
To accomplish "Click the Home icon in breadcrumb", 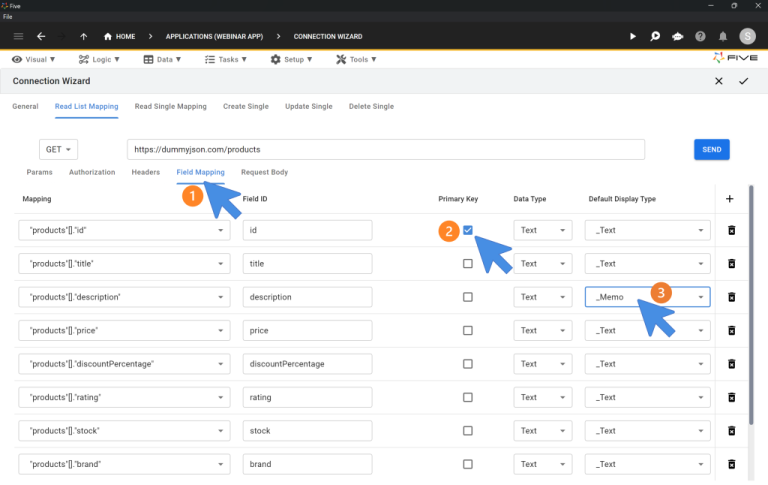I will click(108, 36).
